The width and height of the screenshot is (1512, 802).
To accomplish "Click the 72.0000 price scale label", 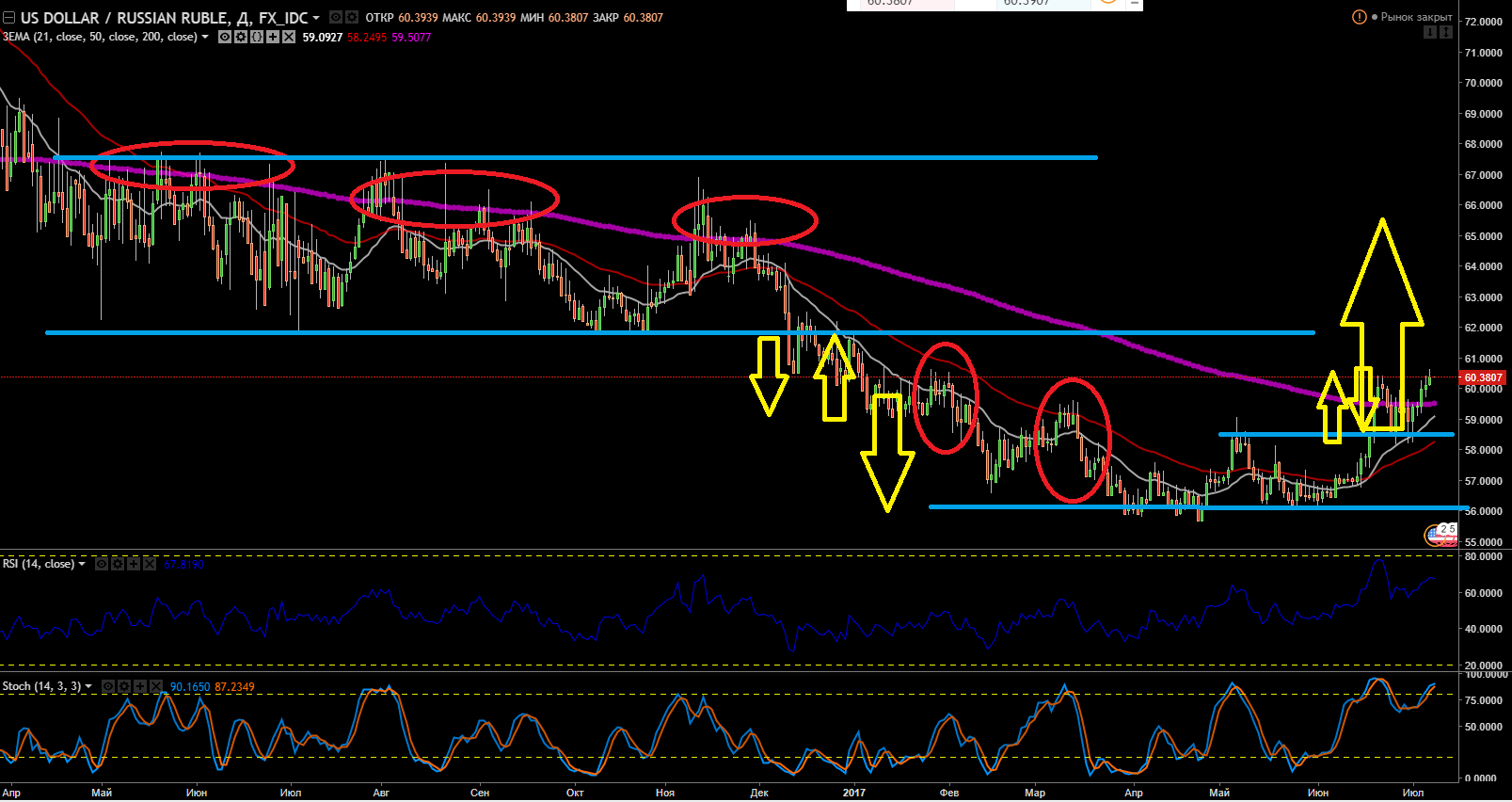I will point(1483,22).
